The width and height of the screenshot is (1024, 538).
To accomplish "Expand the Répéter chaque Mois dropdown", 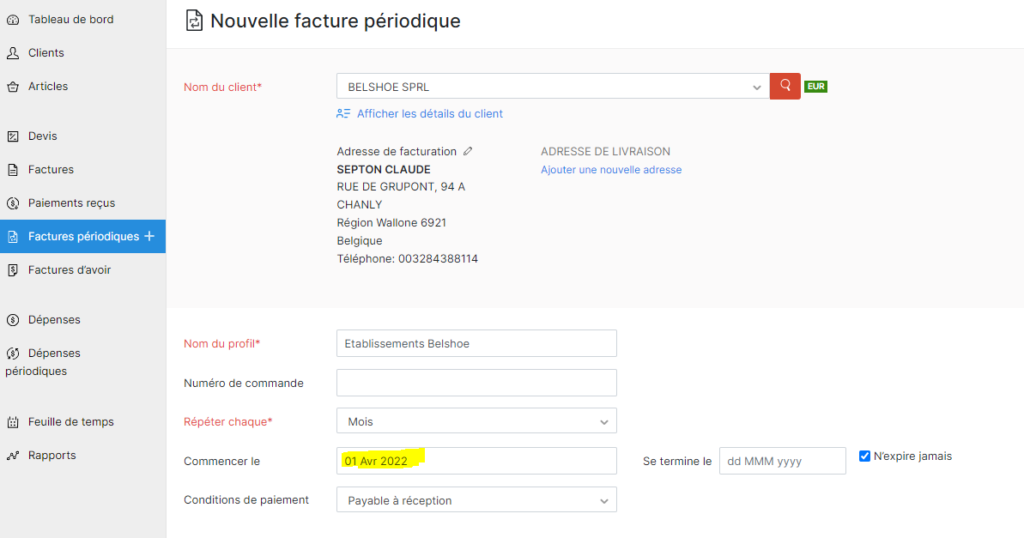I will pyautogui.click(x=476, y=421).
